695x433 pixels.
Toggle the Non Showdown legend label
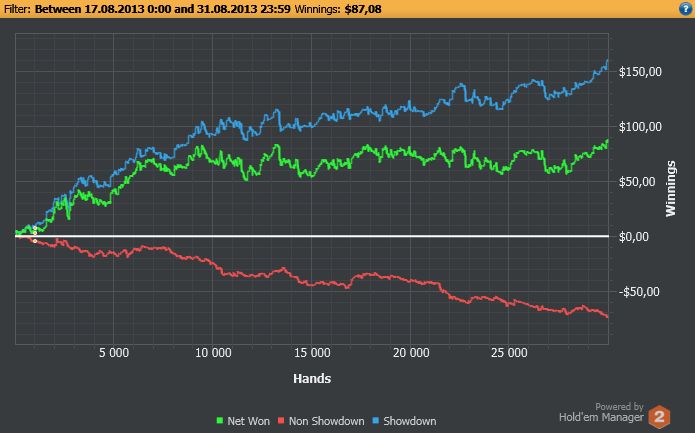327,421
